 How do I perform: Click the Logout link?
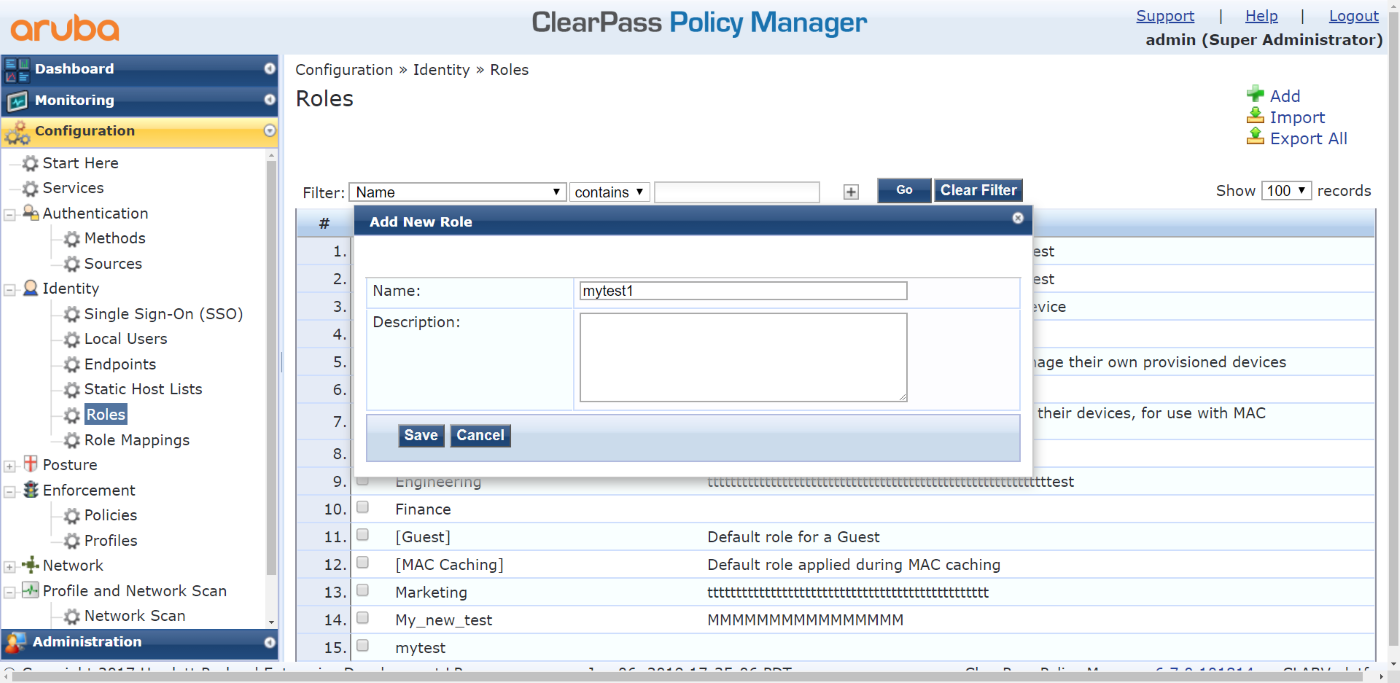point(1354,16)
